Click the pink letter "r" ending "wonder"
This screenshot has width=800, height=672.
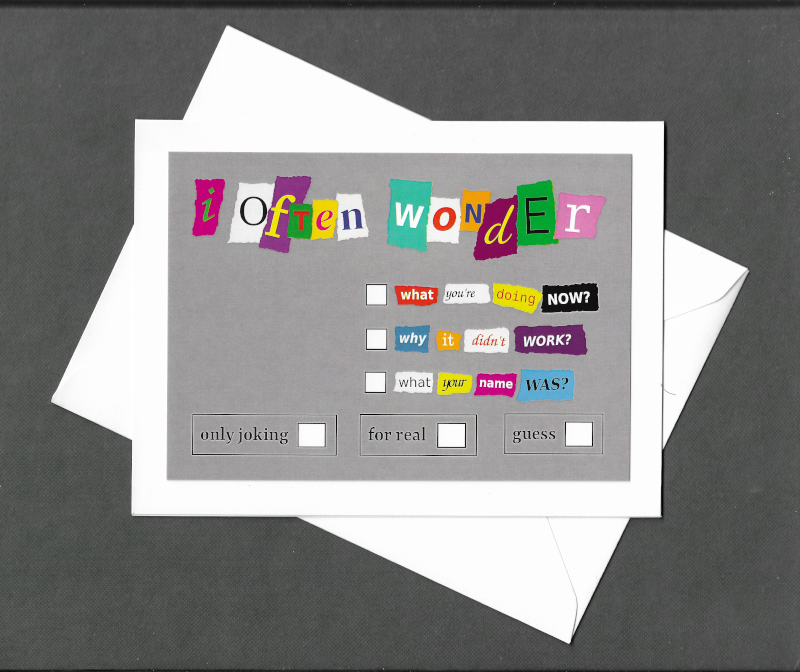click(578, 214)
